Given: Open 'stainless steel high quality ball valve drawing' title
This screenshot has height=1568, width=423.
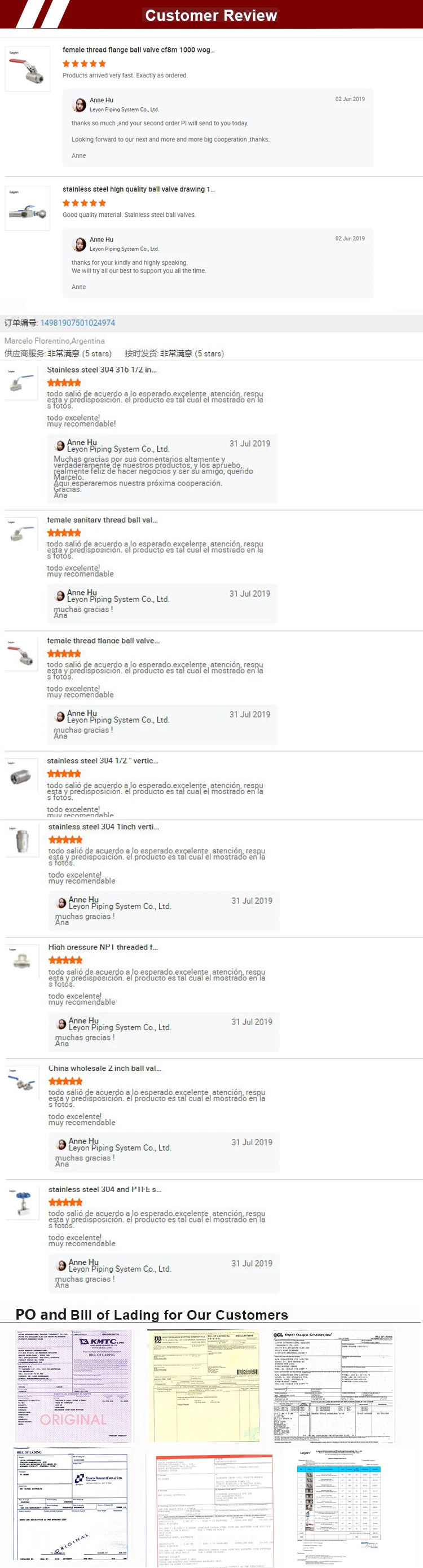Looking at the screenshot, I should [138, 189].
